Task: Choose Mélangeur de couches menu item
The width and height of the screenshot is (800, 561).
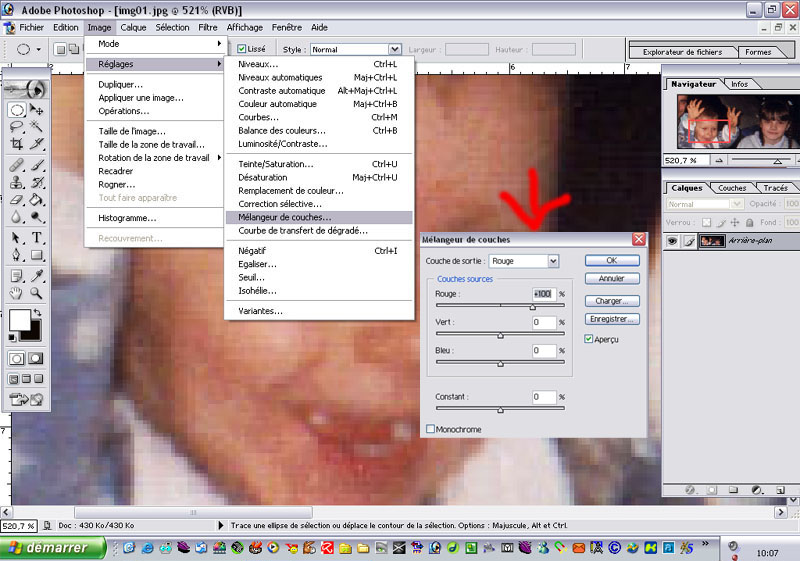Action: [x=319, y=217]
